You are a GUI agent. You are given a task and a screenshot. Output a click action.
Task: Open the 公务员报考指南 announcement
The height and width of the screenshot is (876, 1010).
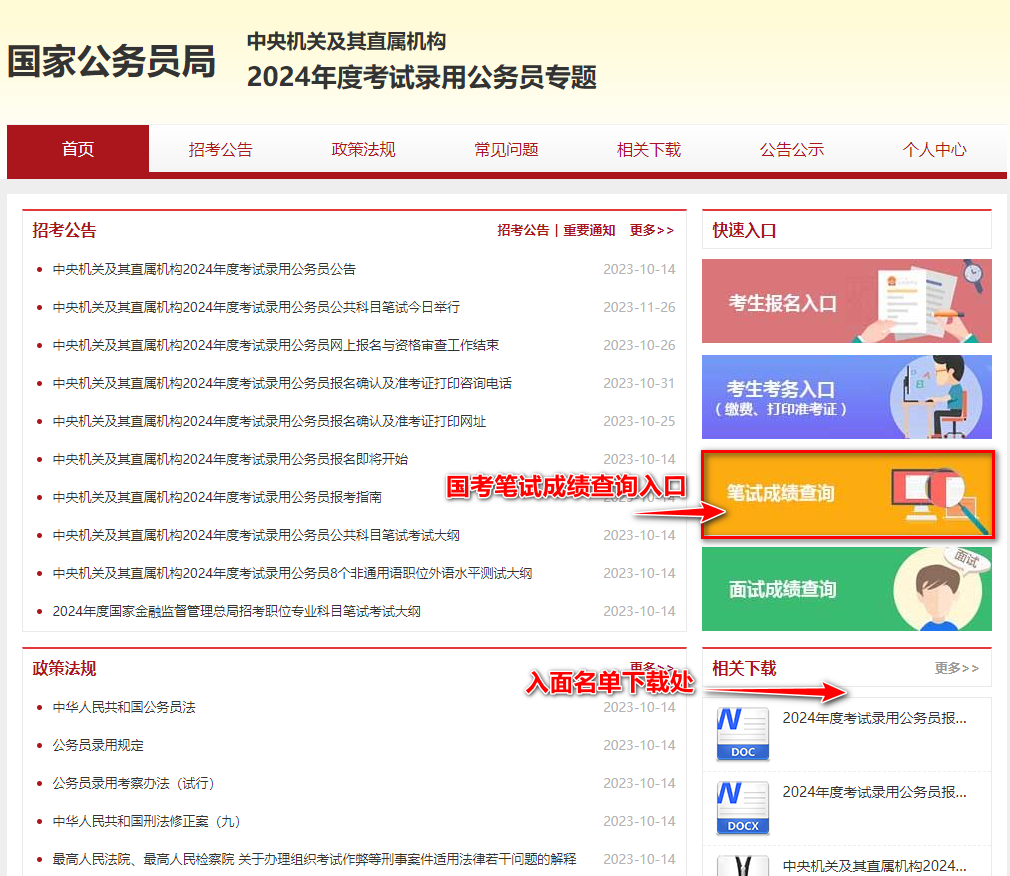tap(217, 497)
